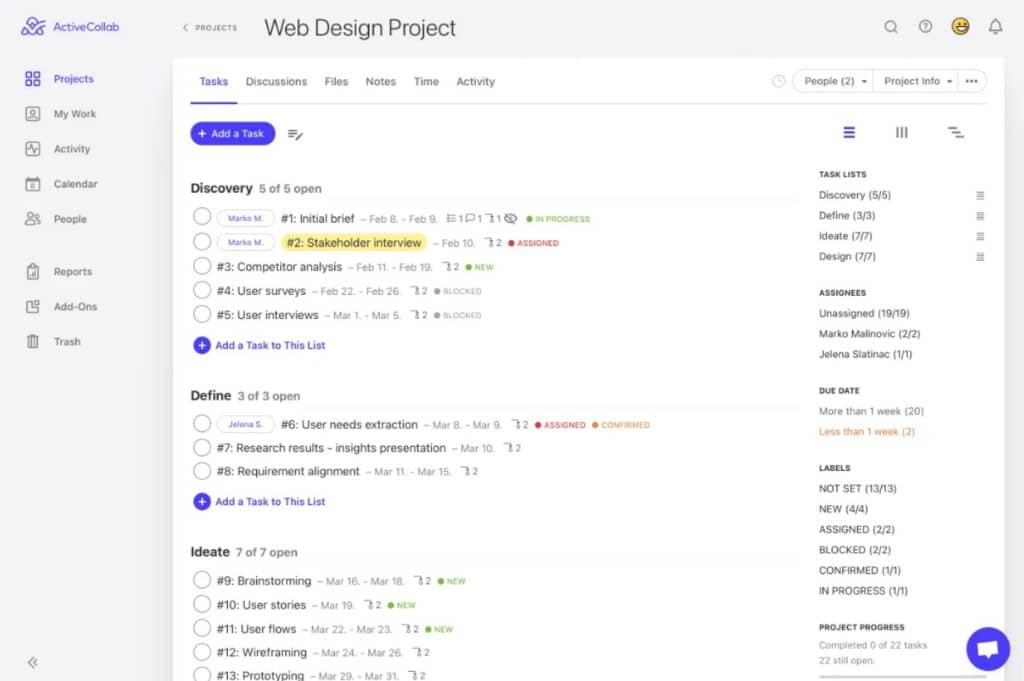The image size is (1024, 681).
Task: Open the highlighted #2: Stakeholder interview task
Action: click(x=354, y=243)
